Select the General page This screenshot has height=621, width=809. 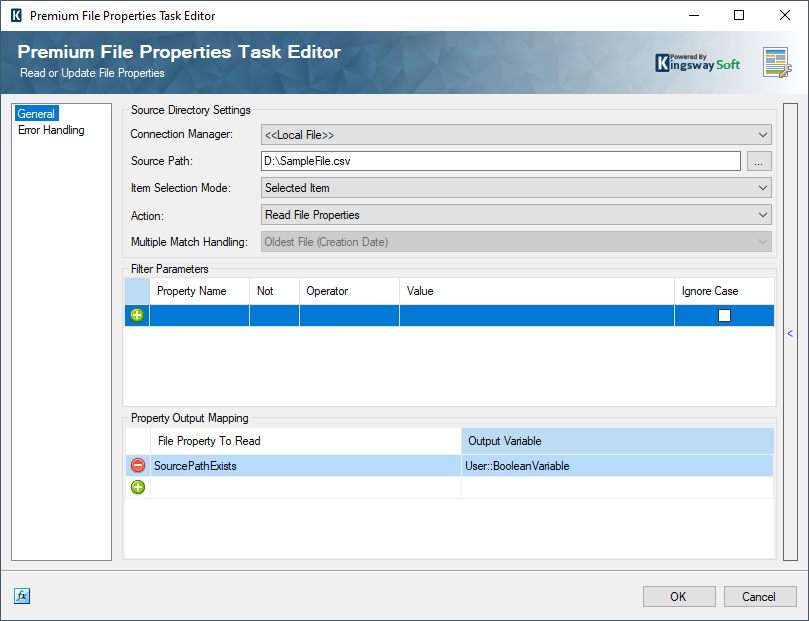coord(36,113)
